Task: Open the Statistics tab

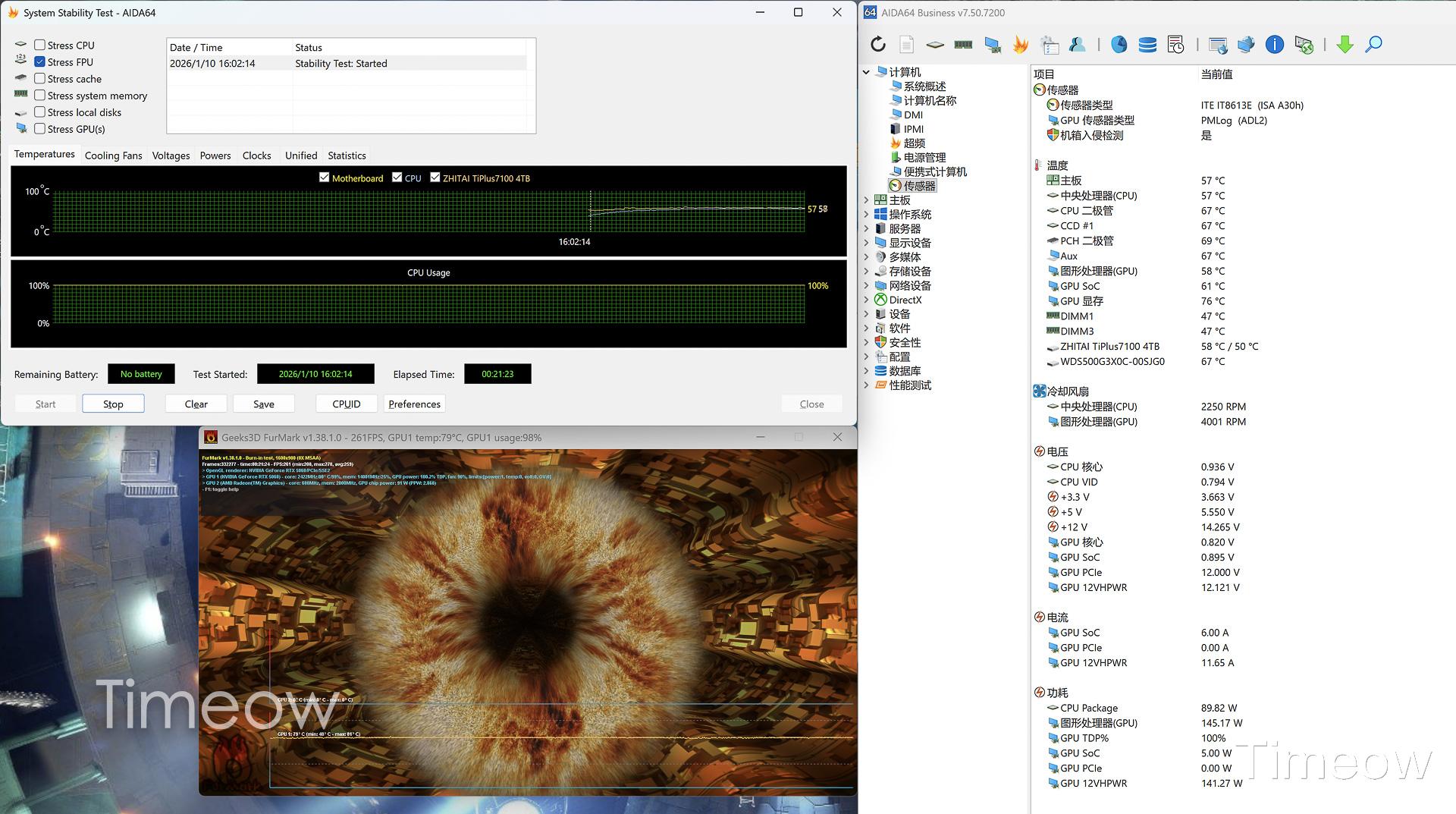Action: coord(347,156)
